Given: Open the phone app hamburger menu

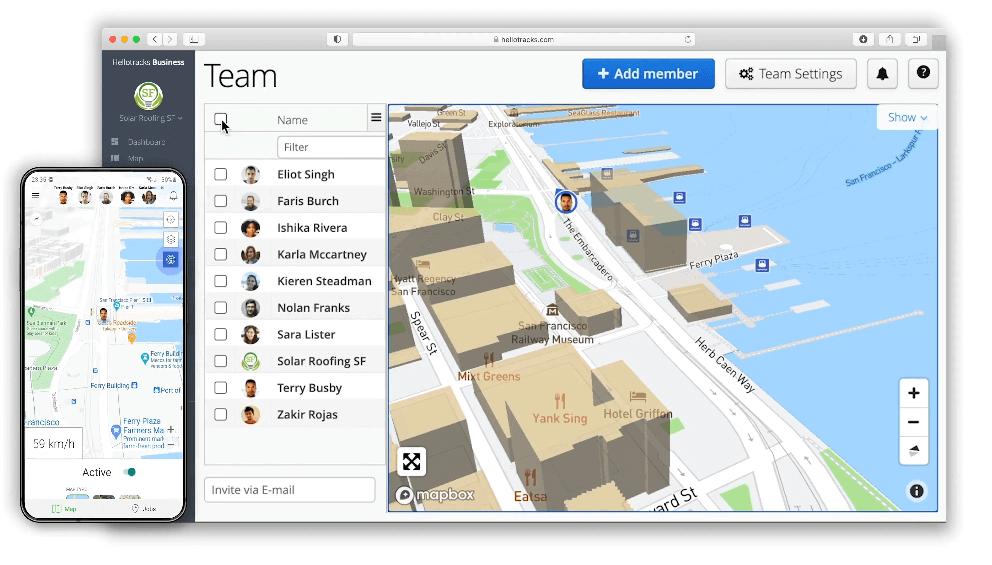Looking at the screenshot, I should click(36, 196).
